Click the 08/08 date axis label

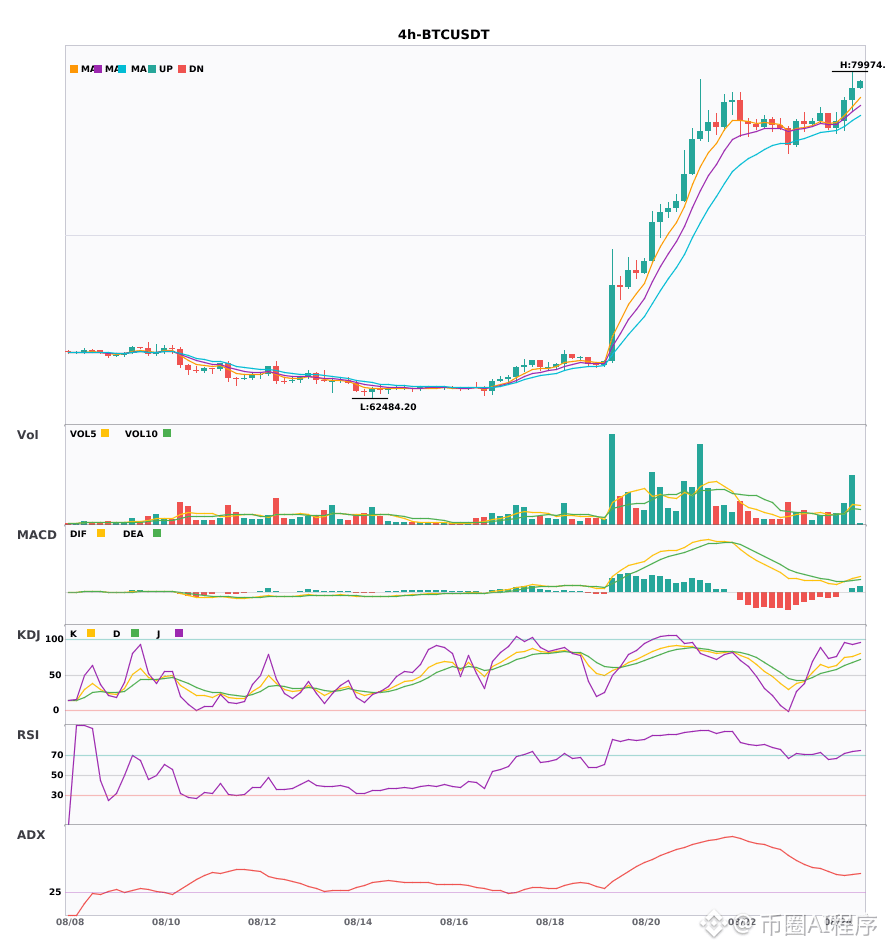[70, 922]
